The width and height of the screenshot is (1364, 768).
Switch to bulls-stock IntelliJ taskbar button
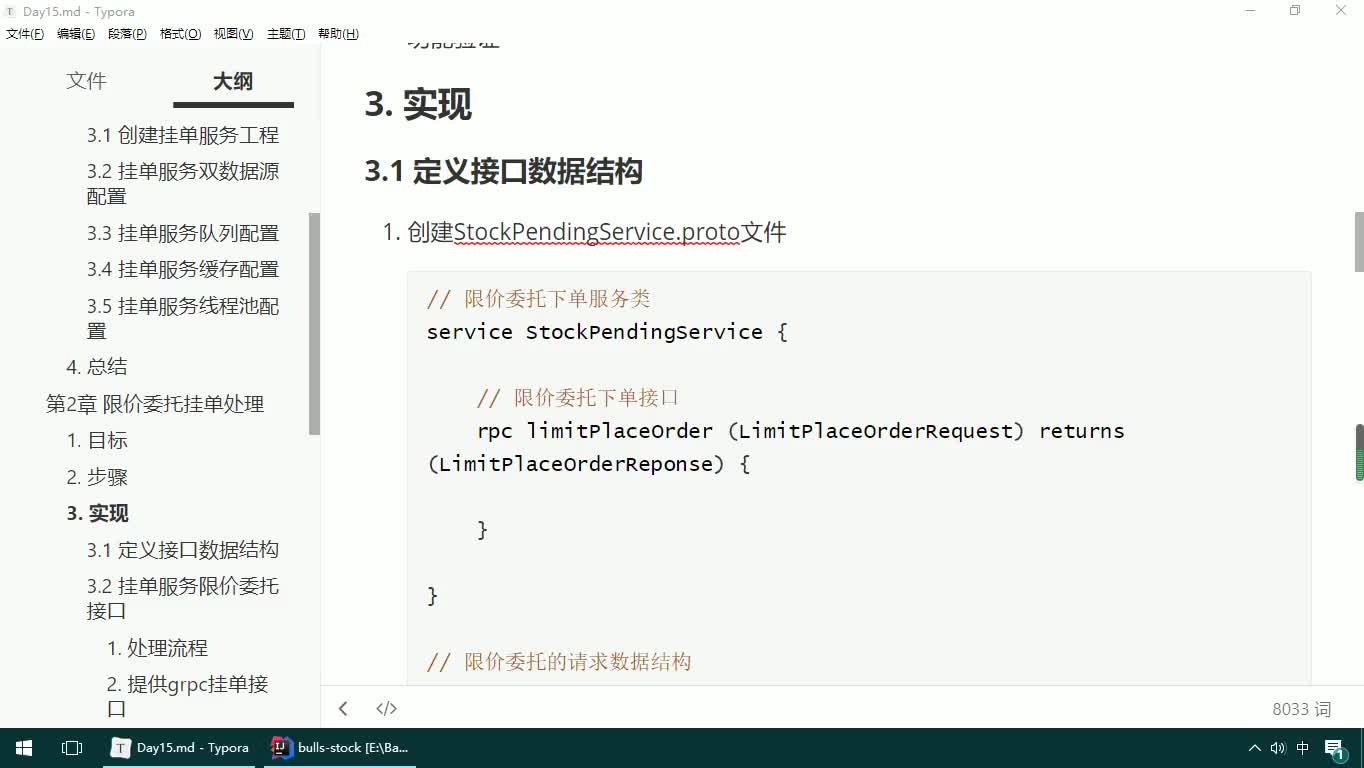tap(340, 748)
